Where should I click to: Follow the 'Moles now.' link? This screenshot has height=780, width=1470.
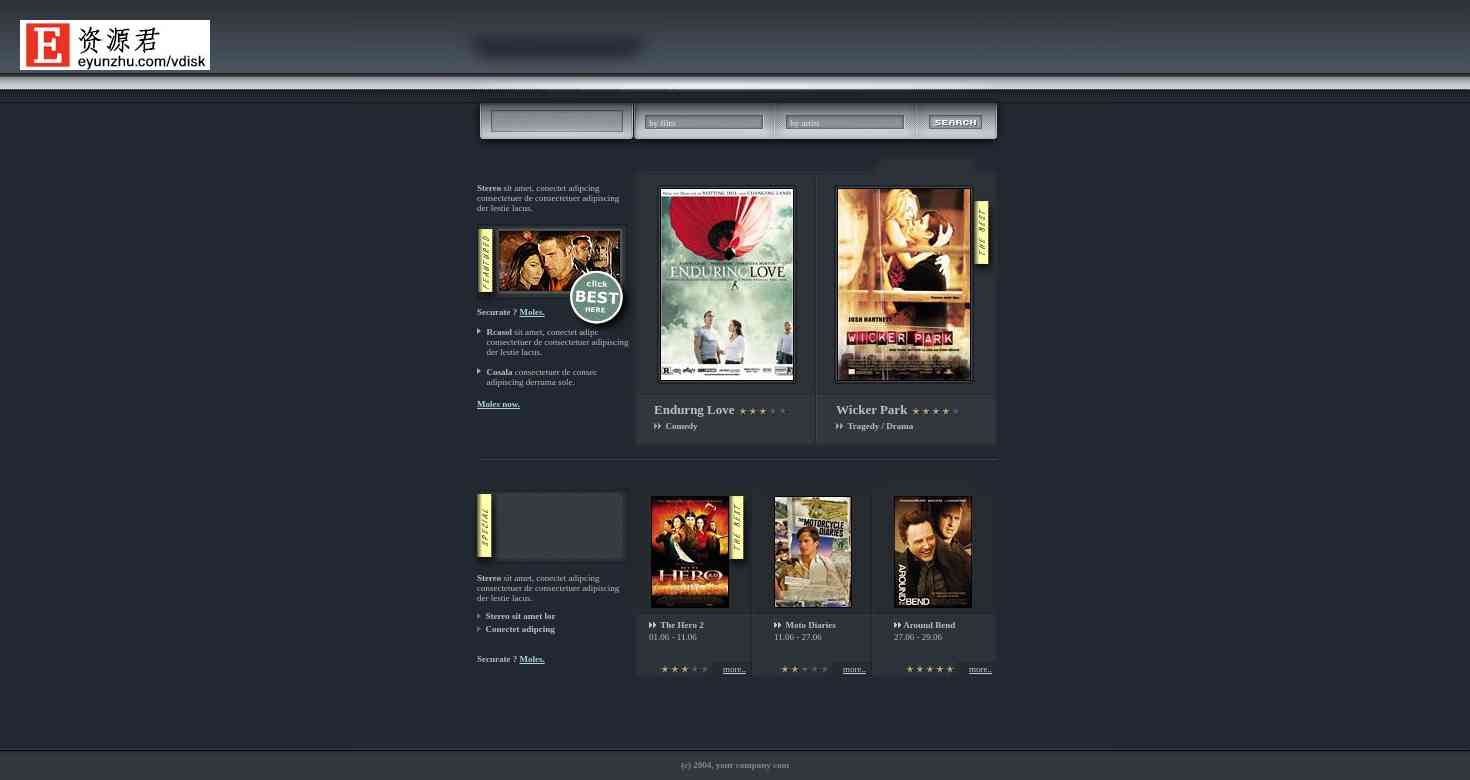click(x=498, y=404)
